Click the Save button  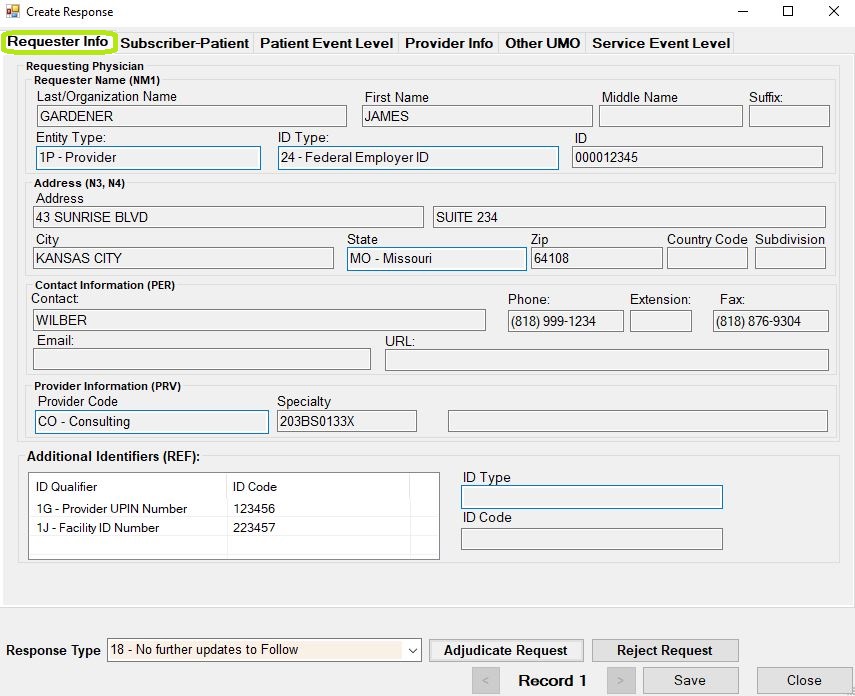click(x=690, y=680)
